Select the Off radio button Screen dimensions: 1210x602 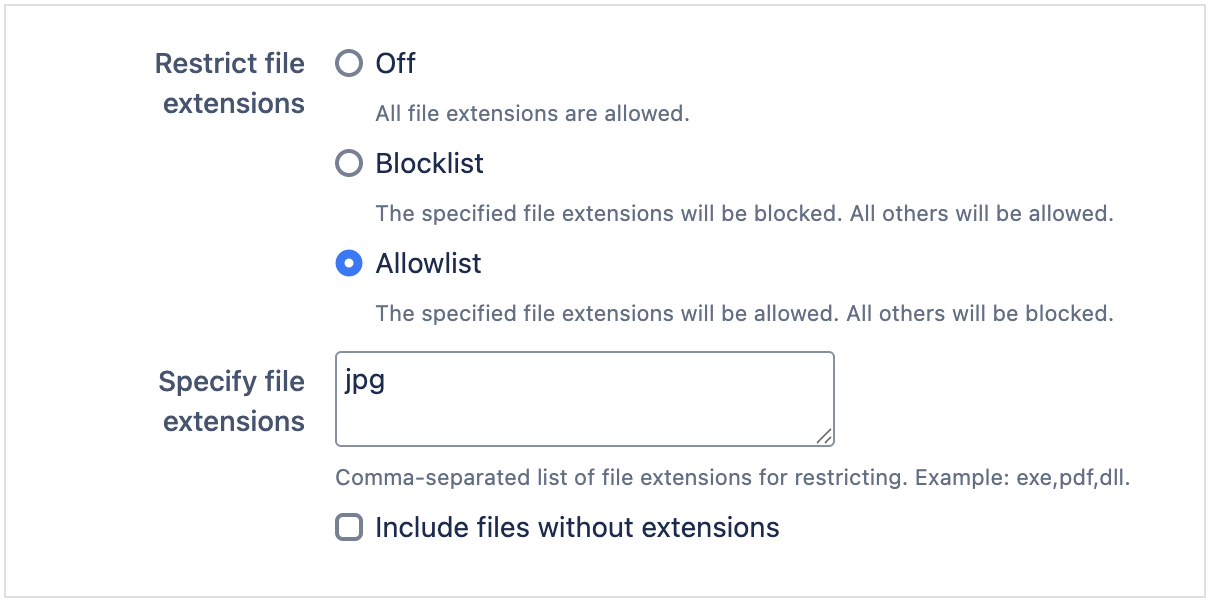[x=348, y=63]
